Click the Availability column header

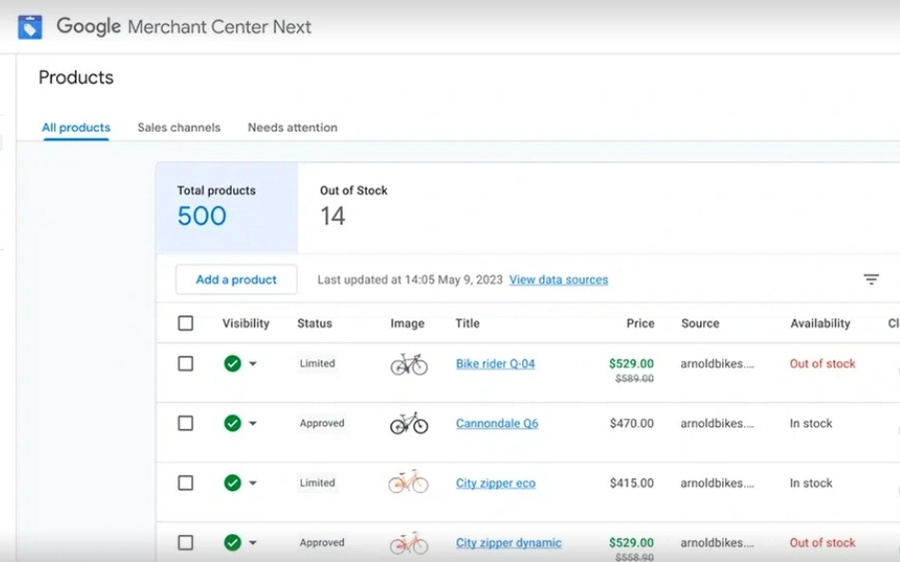coord(820,323)
